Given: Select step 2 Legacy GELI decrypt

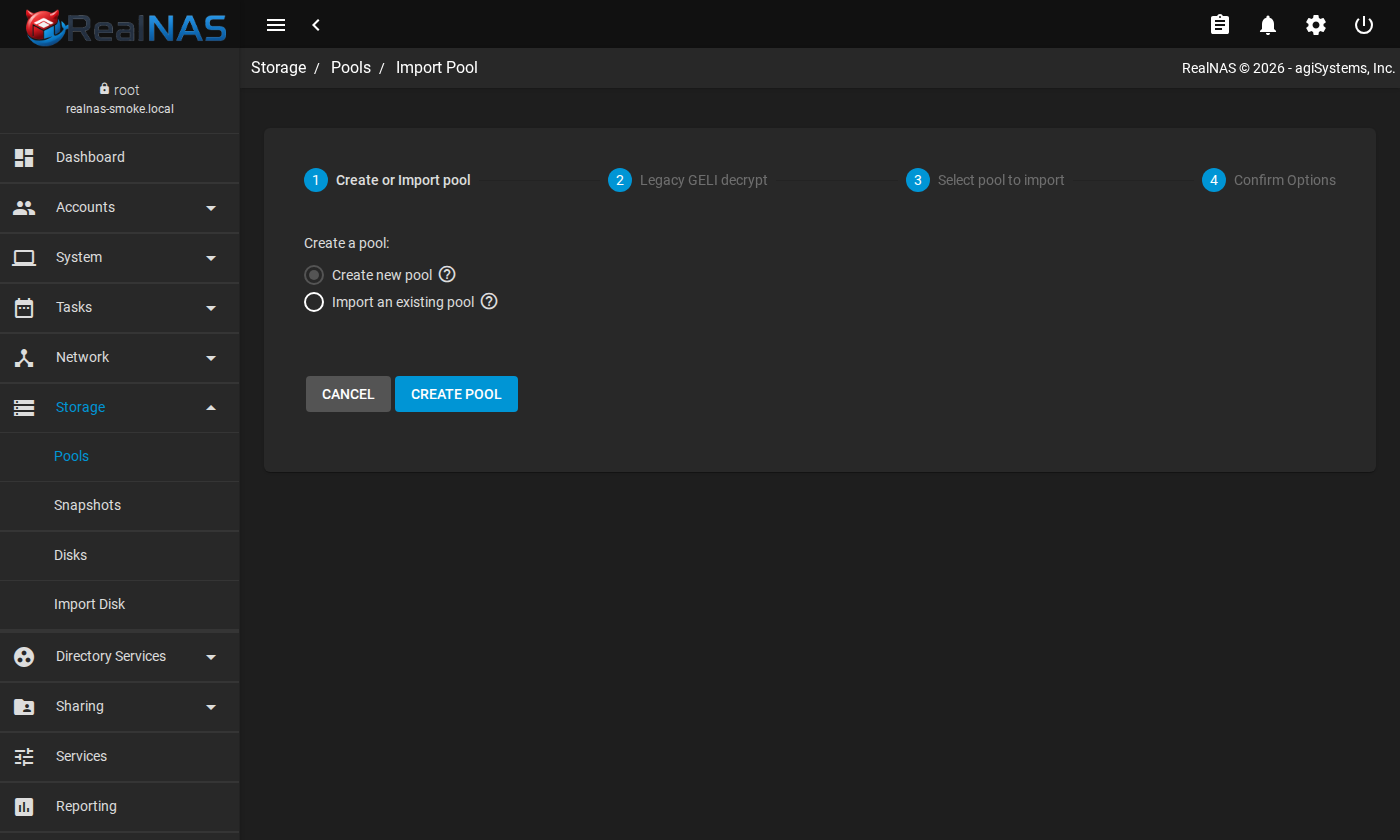Looking at the screenshot, I should pyautogui.click(x=688, y=180).
